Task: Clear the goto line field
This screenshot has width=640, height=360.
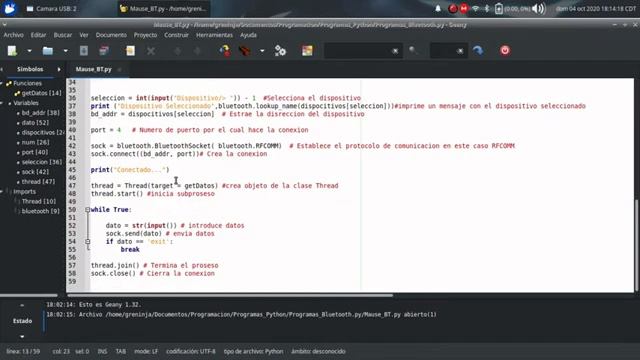Action: click(460, 51)
